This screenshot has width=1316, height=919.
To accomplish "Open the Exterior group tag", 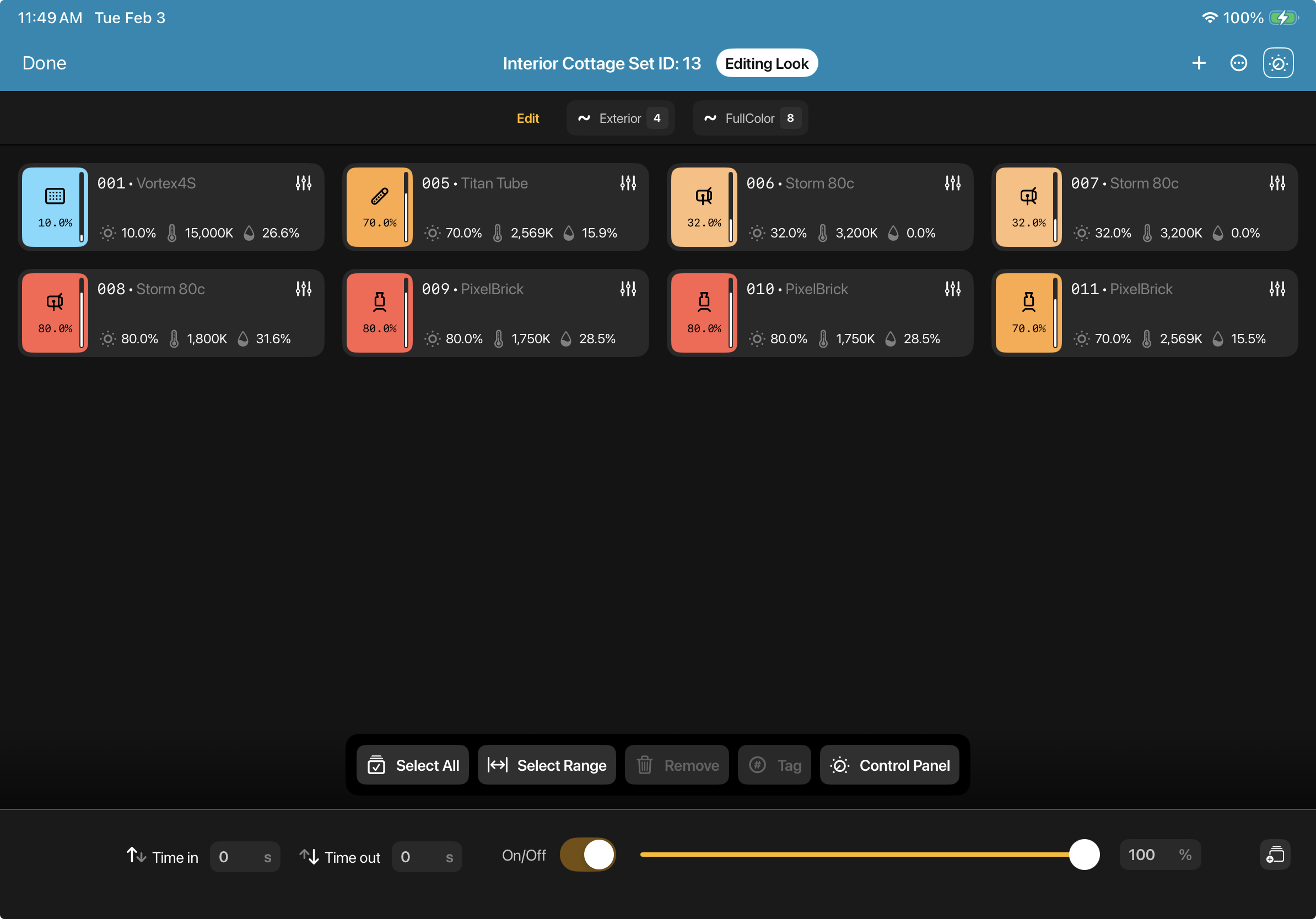I will point(620,118).
